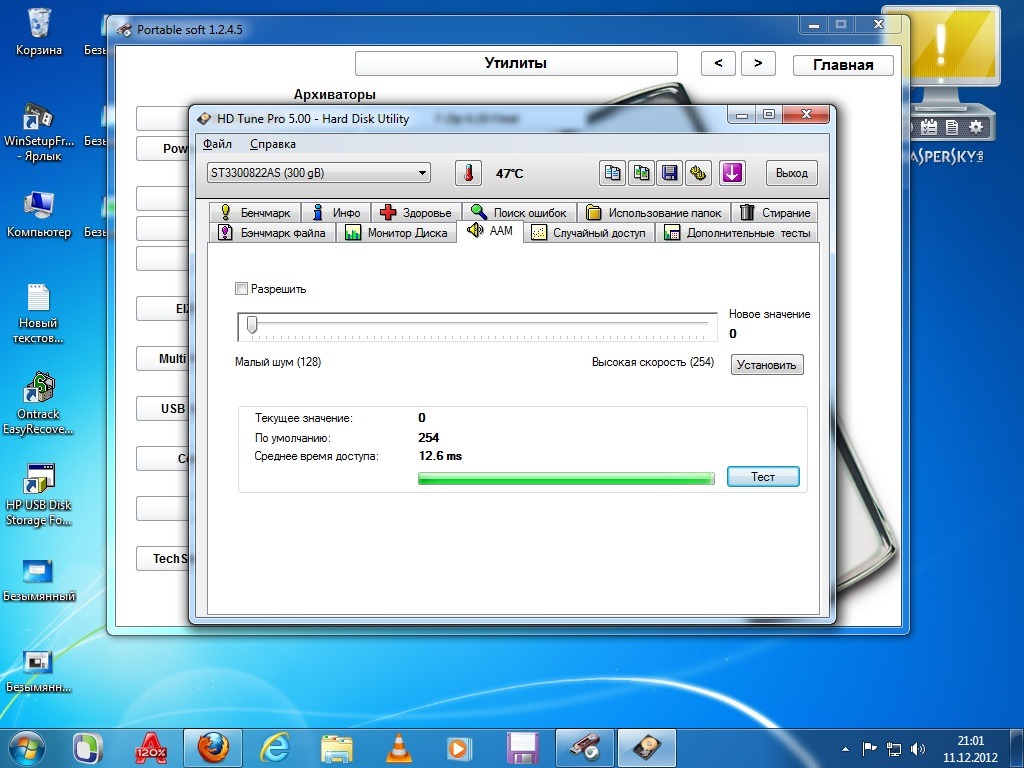Open the Компьютер desktop icon
The width and height of the screenshot is (1024, 768).
tap(39, 216)
